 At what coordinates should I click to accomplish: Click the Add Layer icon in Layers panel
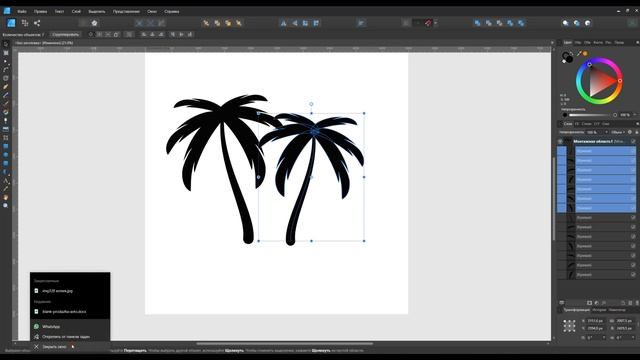pos(623,303)
